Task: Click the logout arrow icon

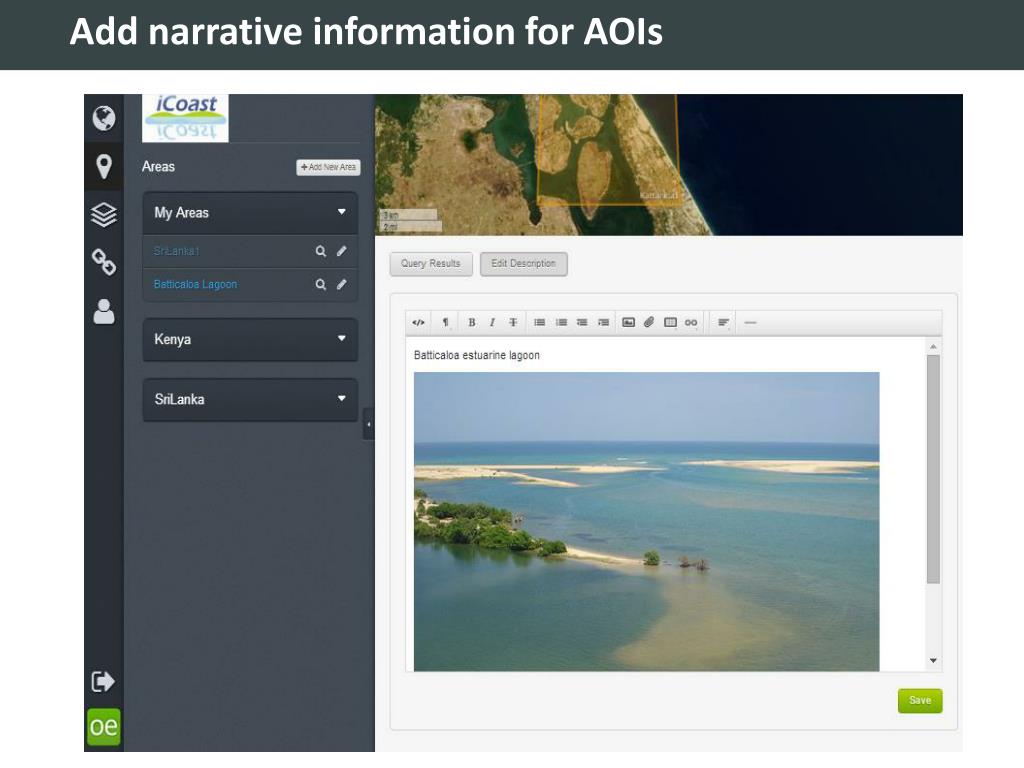Action: pyautogui.click(x=103, y=681)
